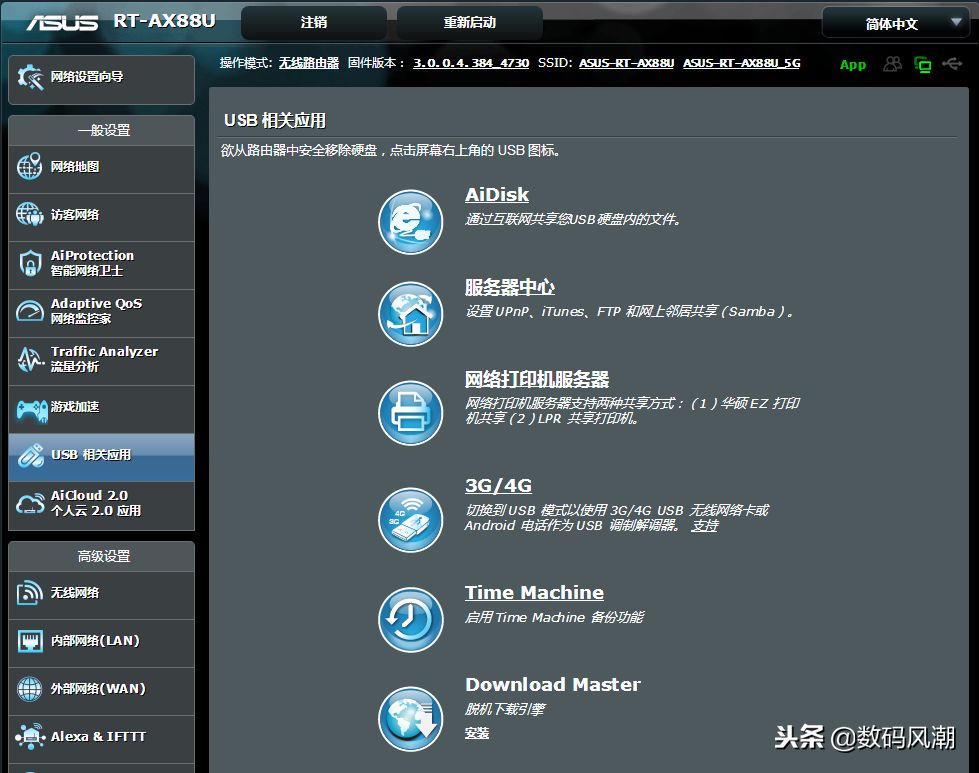Image resolution: width=979 pixels, height=773 pixels.
Task: Click the guest users icon in top bar
Action: [892, 64]
